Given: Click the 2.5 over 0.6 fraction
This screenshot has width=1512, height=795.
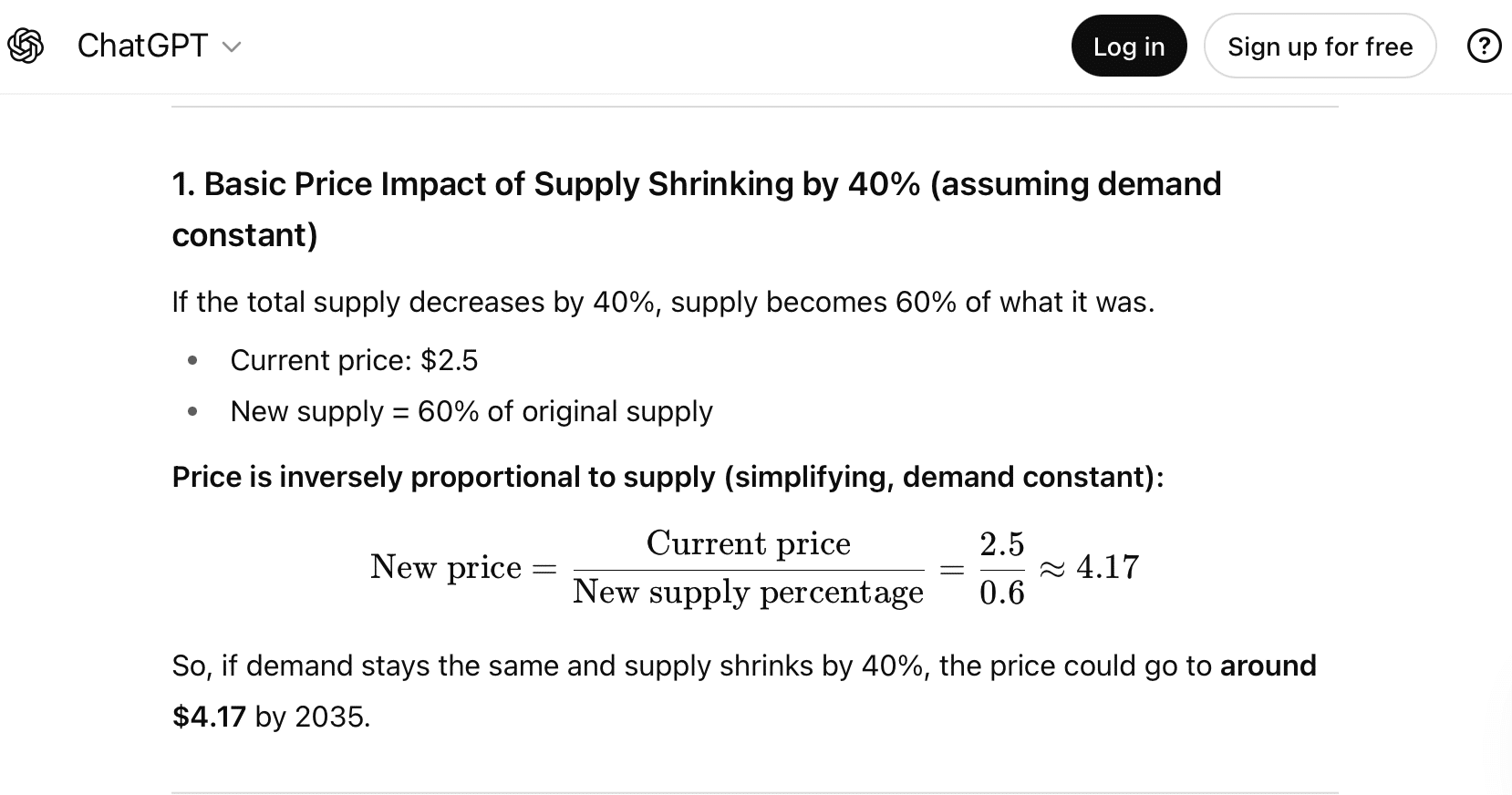Looking at the screenshot, I should point(1001,568).
